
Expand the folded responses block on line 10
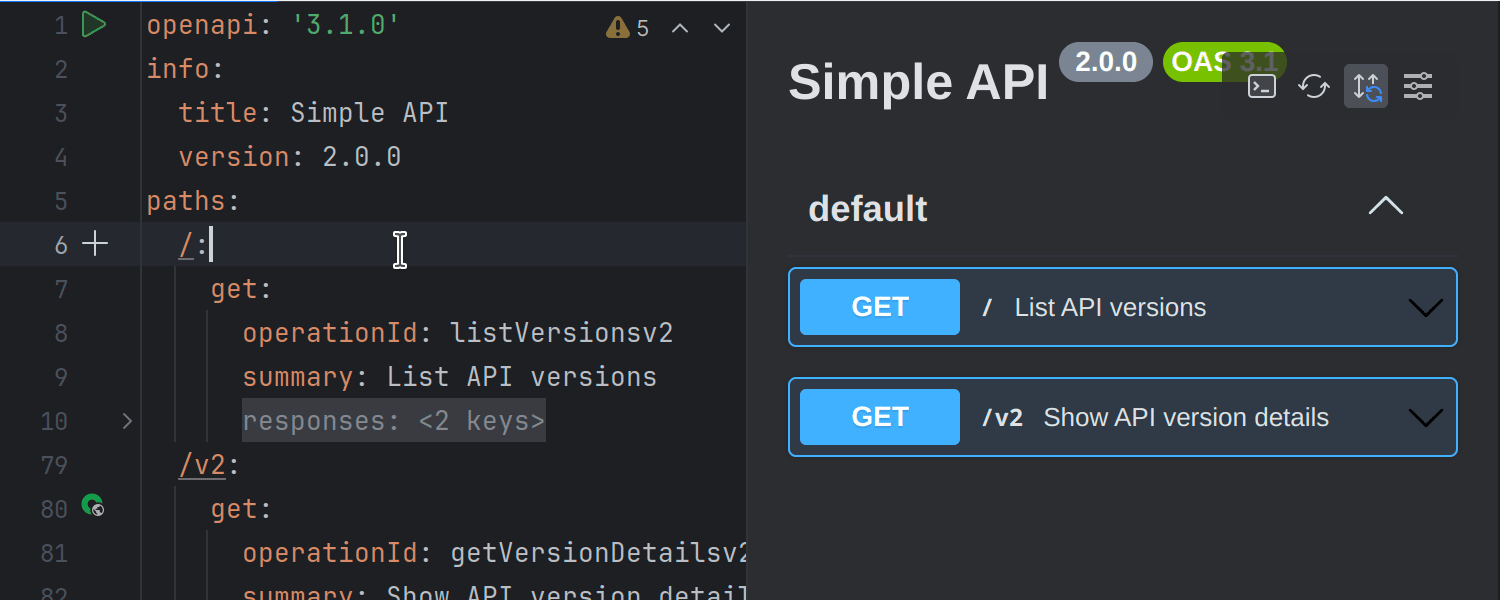pyautogui.click(x=127, y=421)
